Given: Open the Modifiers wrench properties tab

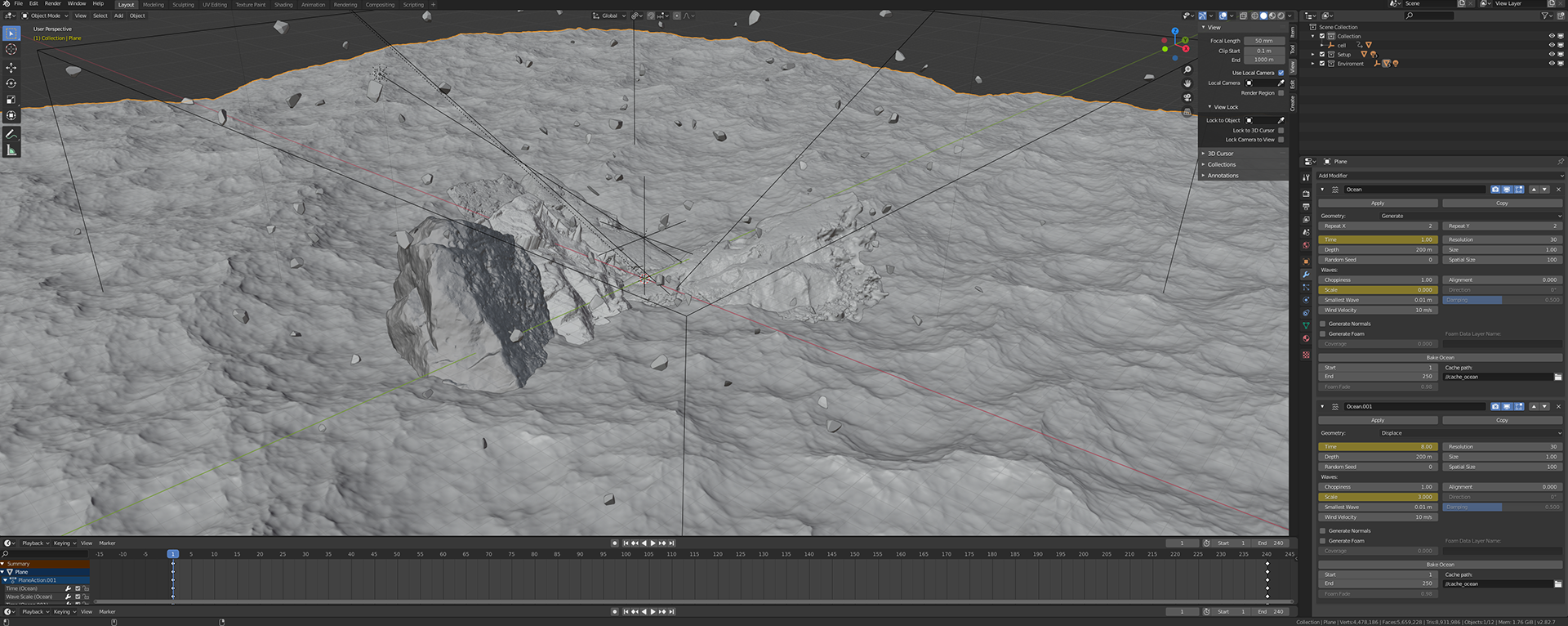Looking at the screenshot, I should (1306, 275).
